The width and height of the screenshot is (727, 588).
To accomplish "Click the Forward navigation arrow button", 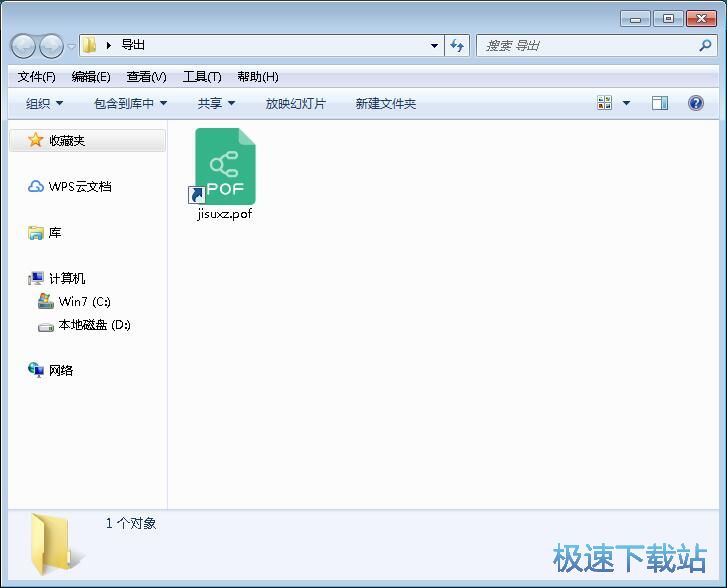I will click(x=51, y=46).
